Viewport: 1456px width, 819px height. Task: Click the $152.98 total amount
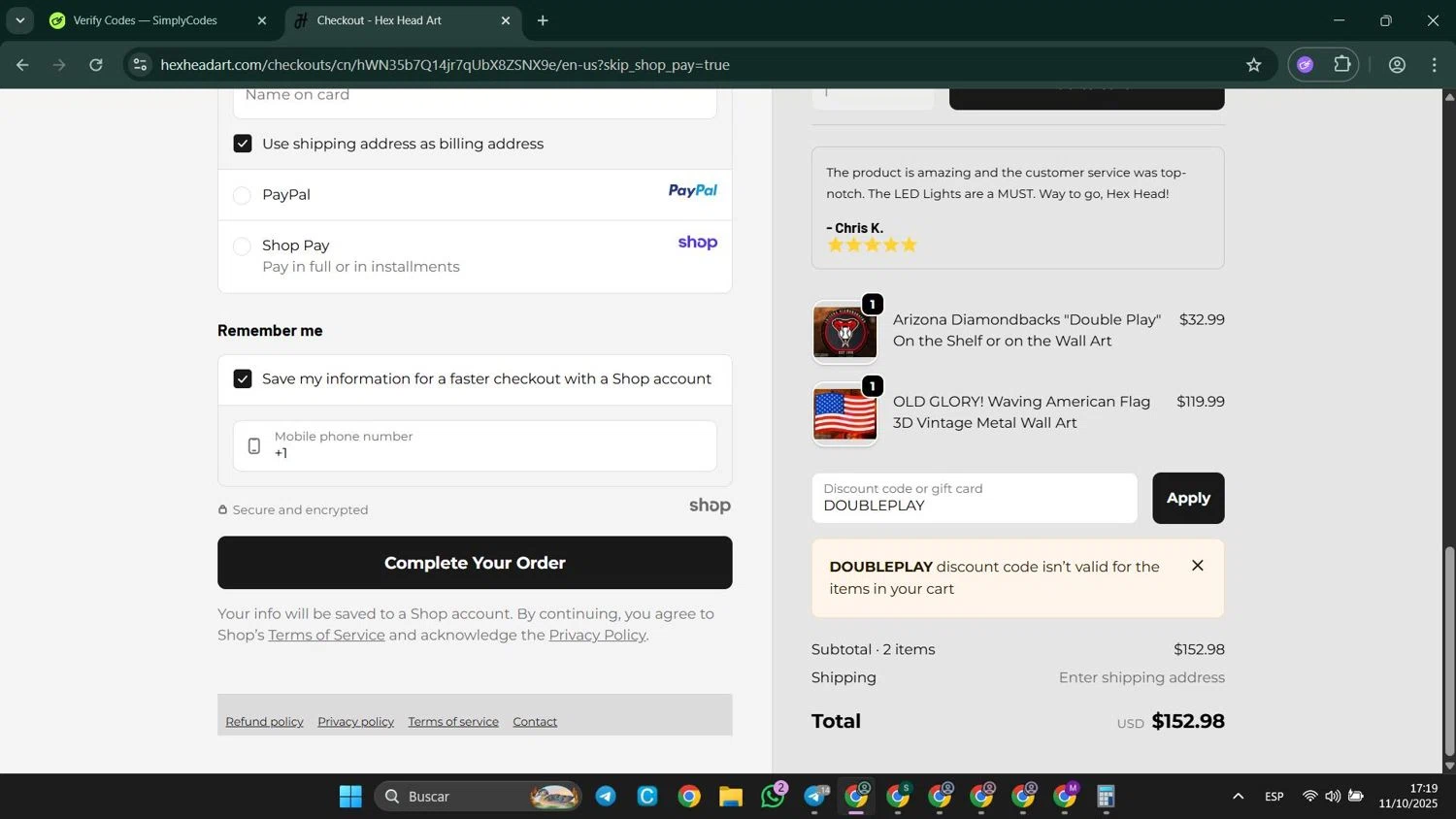tap(1188, 721)
